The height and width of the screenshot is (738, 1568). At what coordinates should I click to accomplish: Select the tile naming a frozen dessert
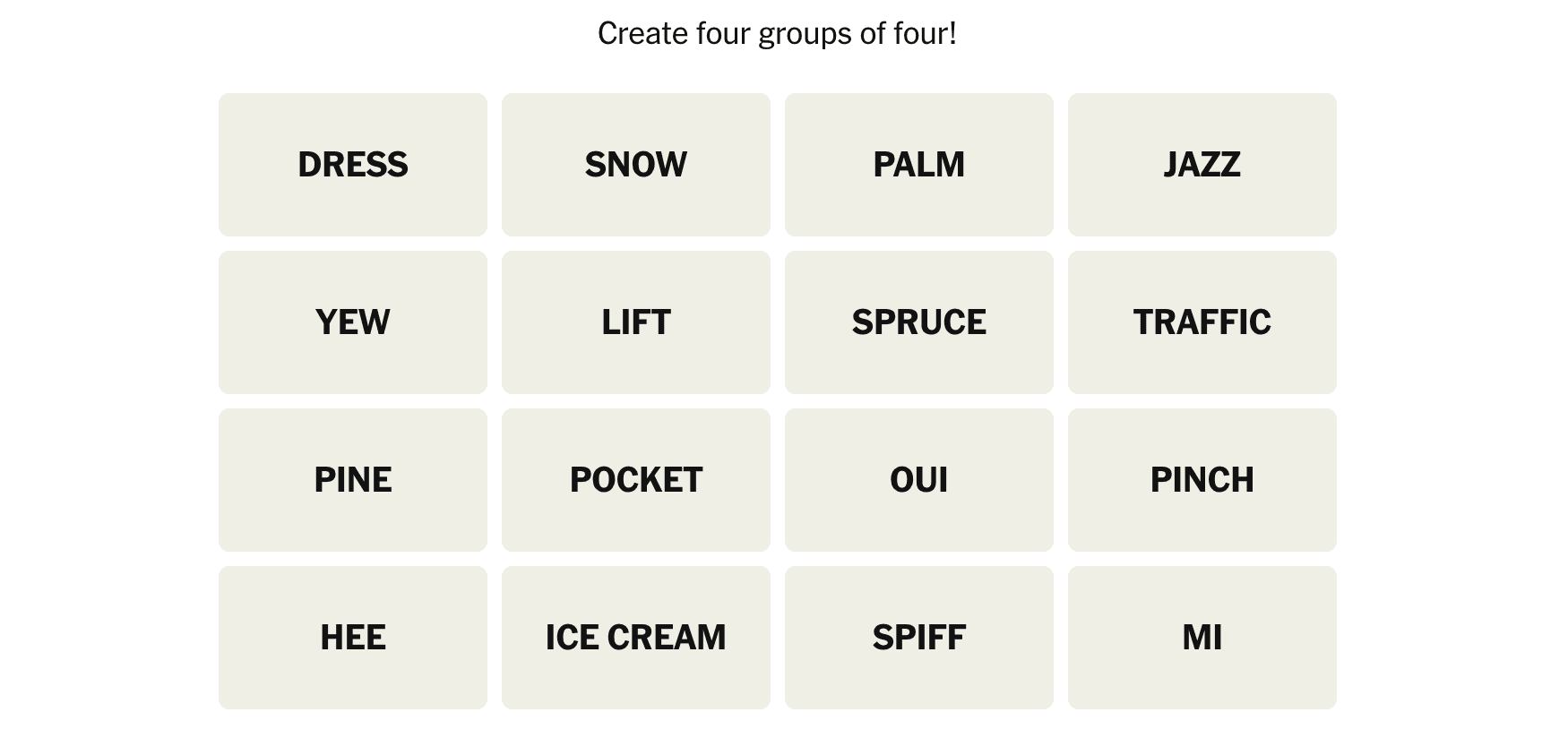(636, 638)
